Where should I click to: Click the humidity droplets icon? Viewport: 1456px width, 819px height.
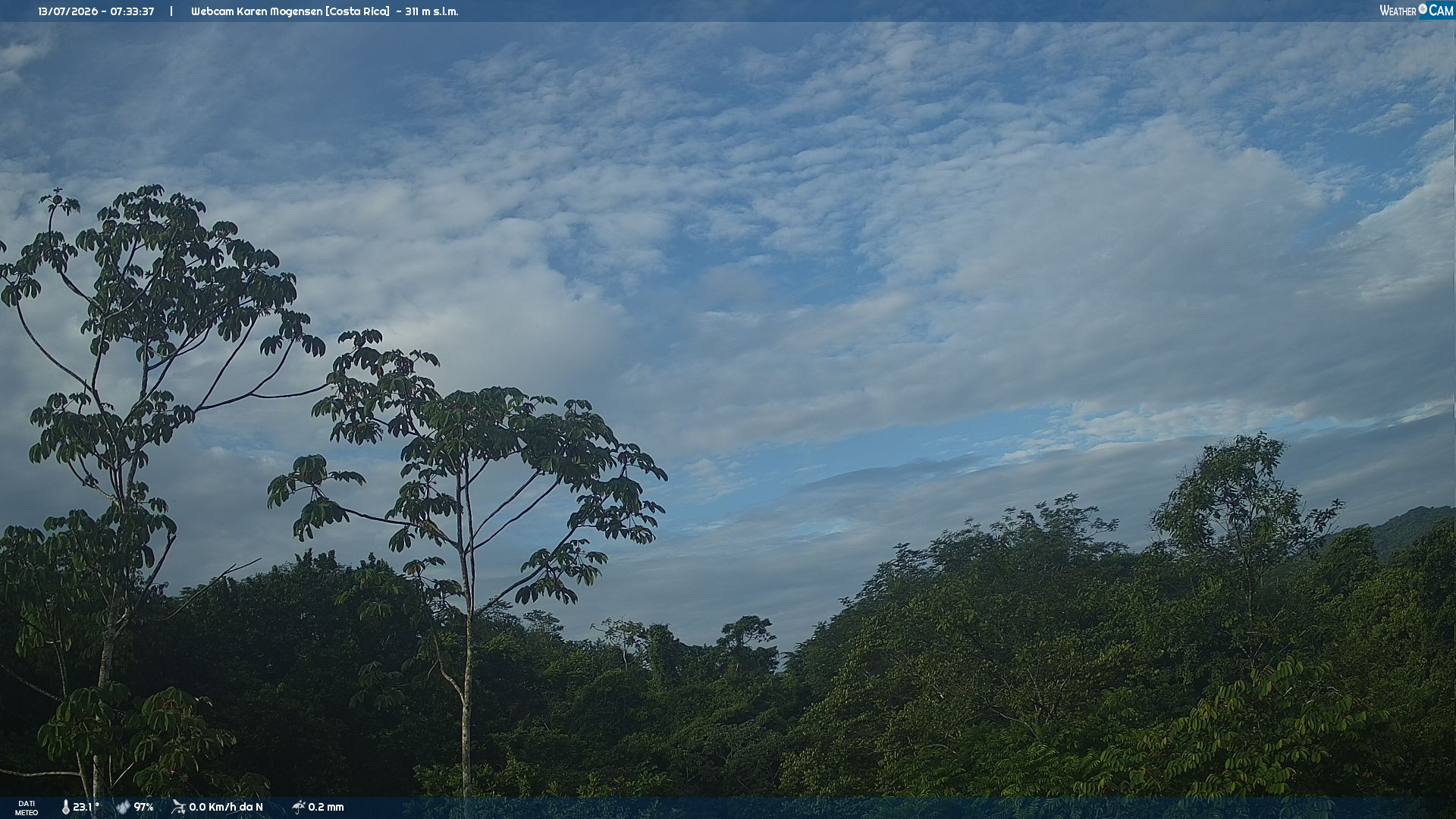[x=123, y=808]
